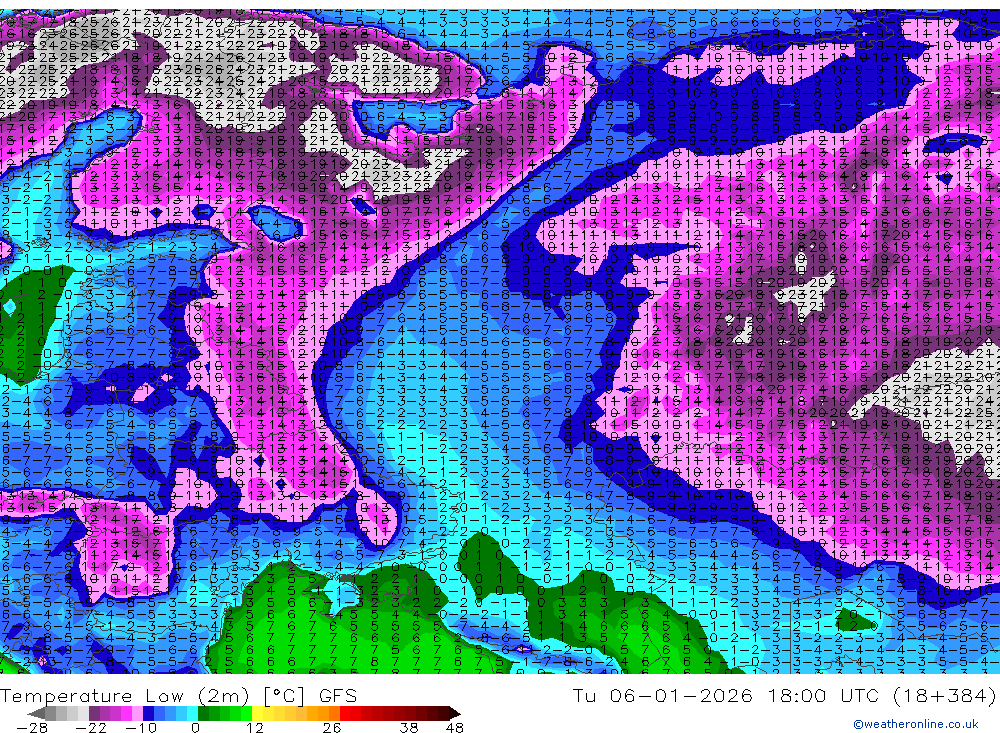1000x733 pixels.
Task: Click the '12' legend label
Action: click(x=255, y=727)
